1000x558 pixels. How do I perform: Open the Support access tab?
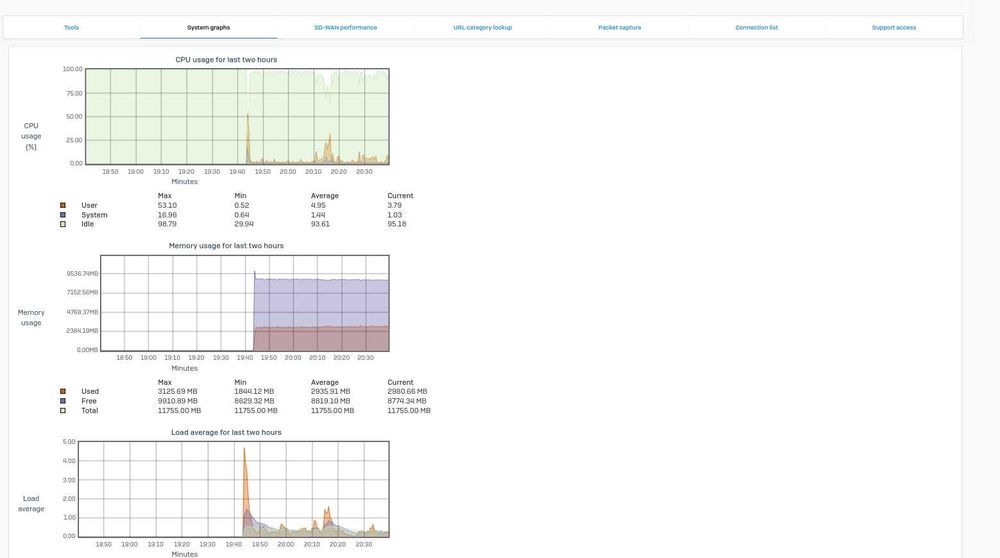pos(894,27)
